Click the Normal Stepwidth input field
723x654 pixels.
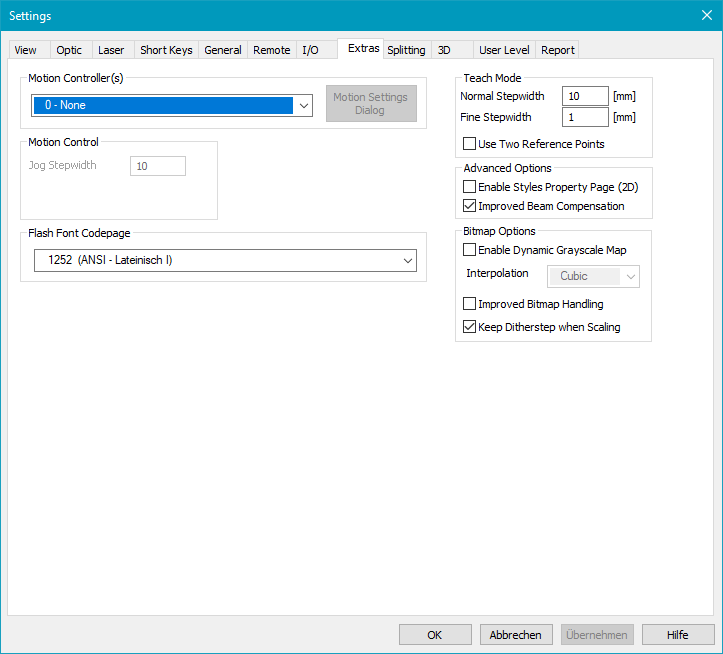point(585,96)
